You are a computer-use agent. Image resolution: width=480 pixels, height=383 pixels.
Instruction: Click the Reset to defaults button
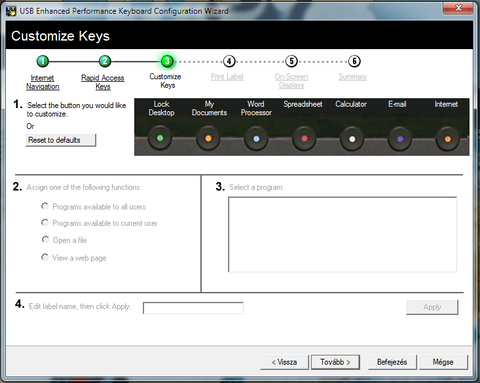[x=61, y=140]
